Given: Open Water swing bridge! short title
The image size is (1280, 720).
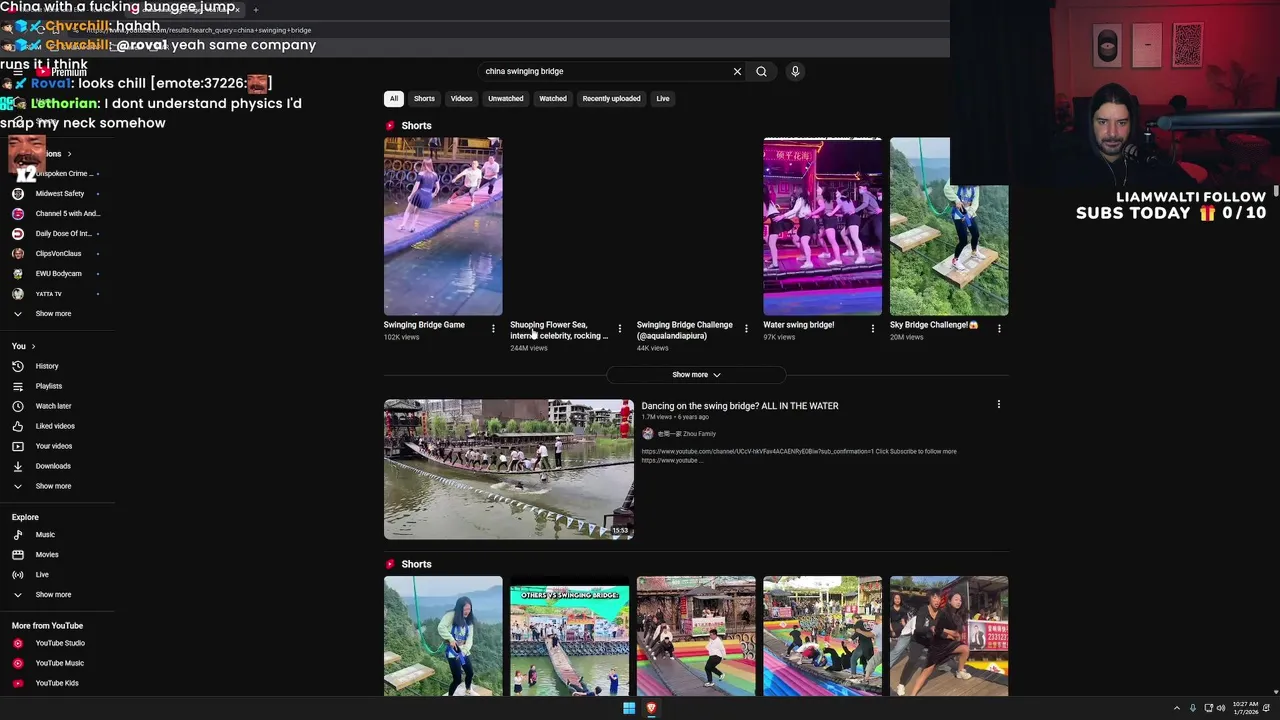Looking at the screenshot, I should (x=798, y=325).
